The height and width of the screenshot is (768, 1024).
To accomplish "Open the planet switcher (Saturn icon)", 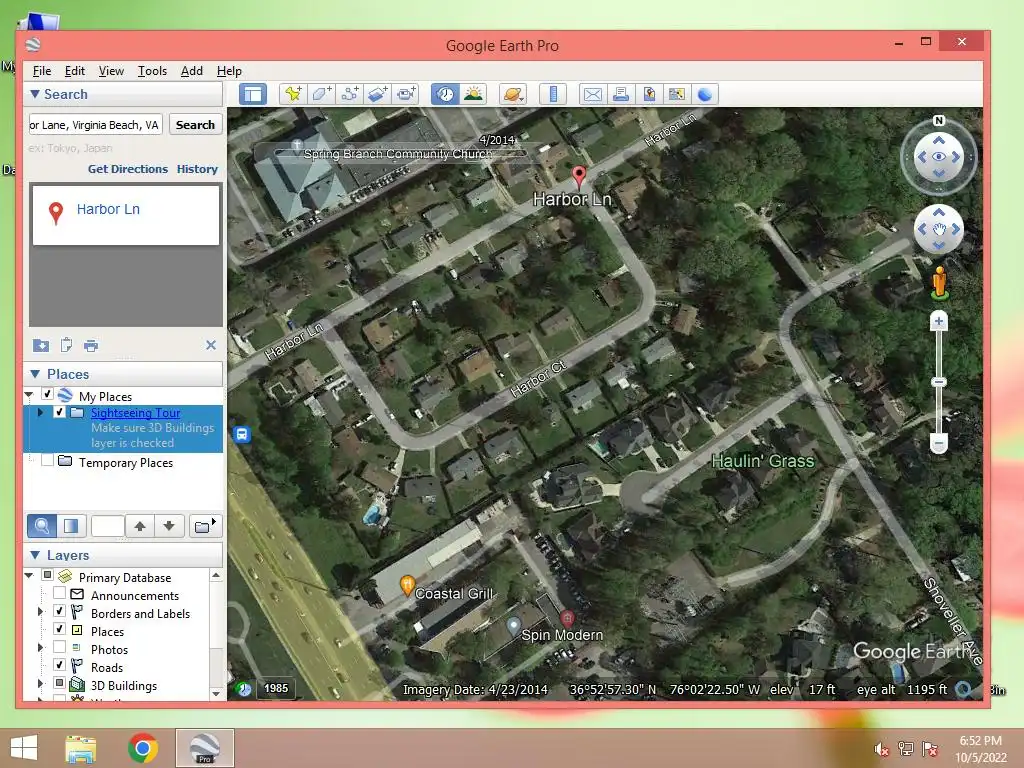I will [513, 94].
